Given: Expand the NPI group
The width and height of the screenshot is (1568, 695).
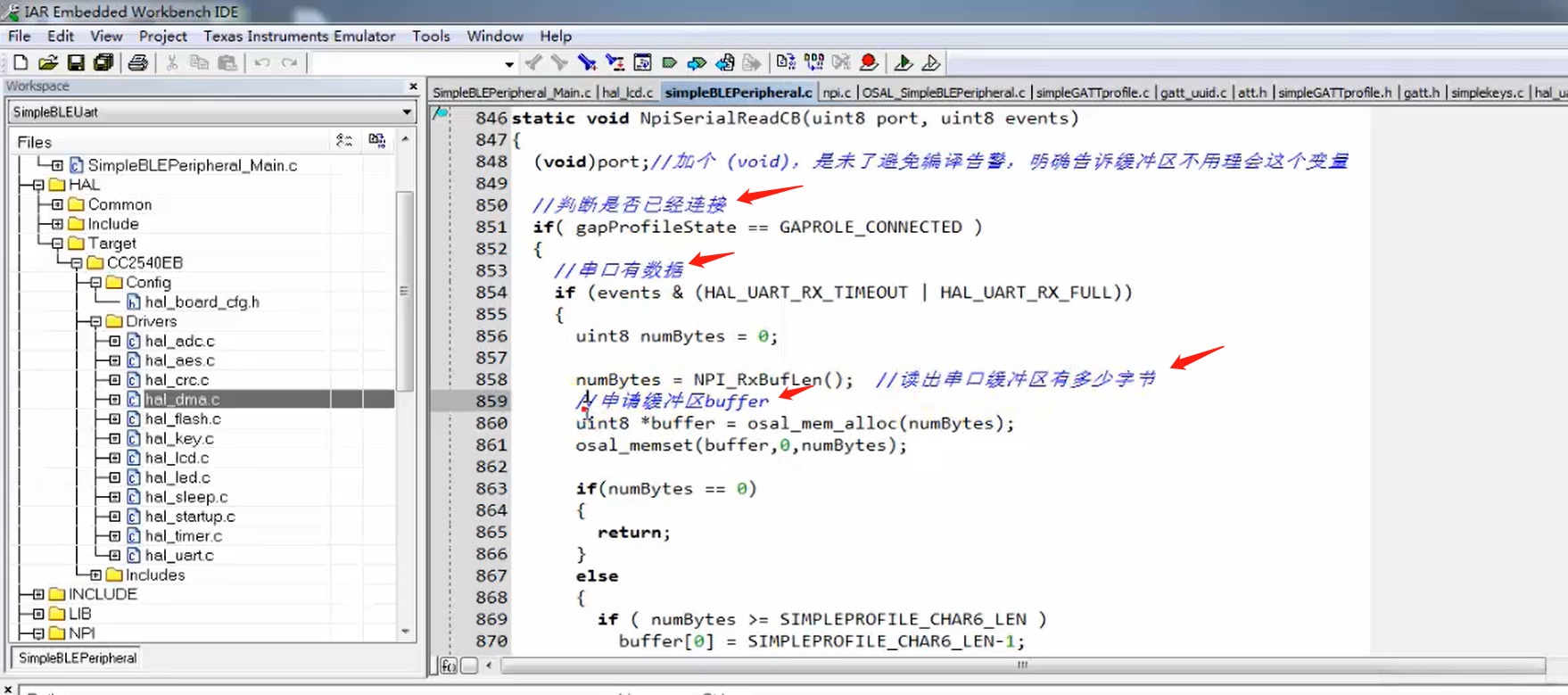Looking at the screenshot, I should [x=38, y=633].
